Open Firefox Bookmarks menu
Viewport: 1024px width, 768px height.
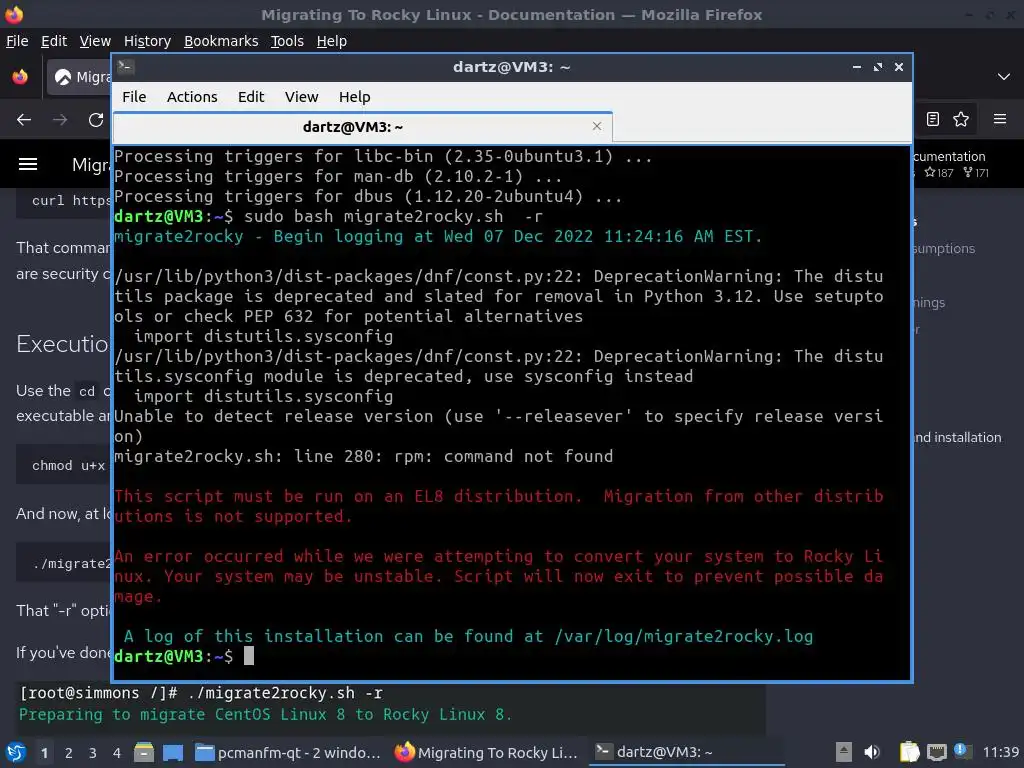(221, 41)
